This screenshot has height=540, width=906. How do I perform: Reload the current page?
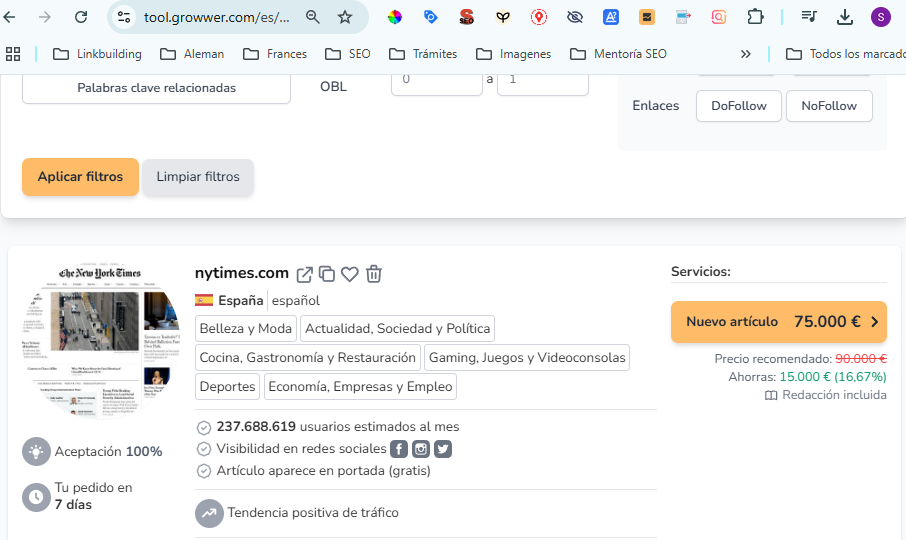[81, 17]
